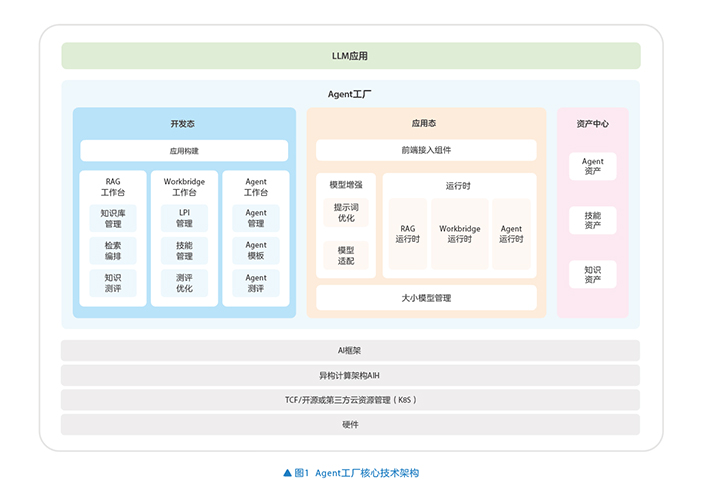Click the LLM应用 green banner
Viewport: 708px width, 500px height.
pyautogui.click(x=351, y=56)
